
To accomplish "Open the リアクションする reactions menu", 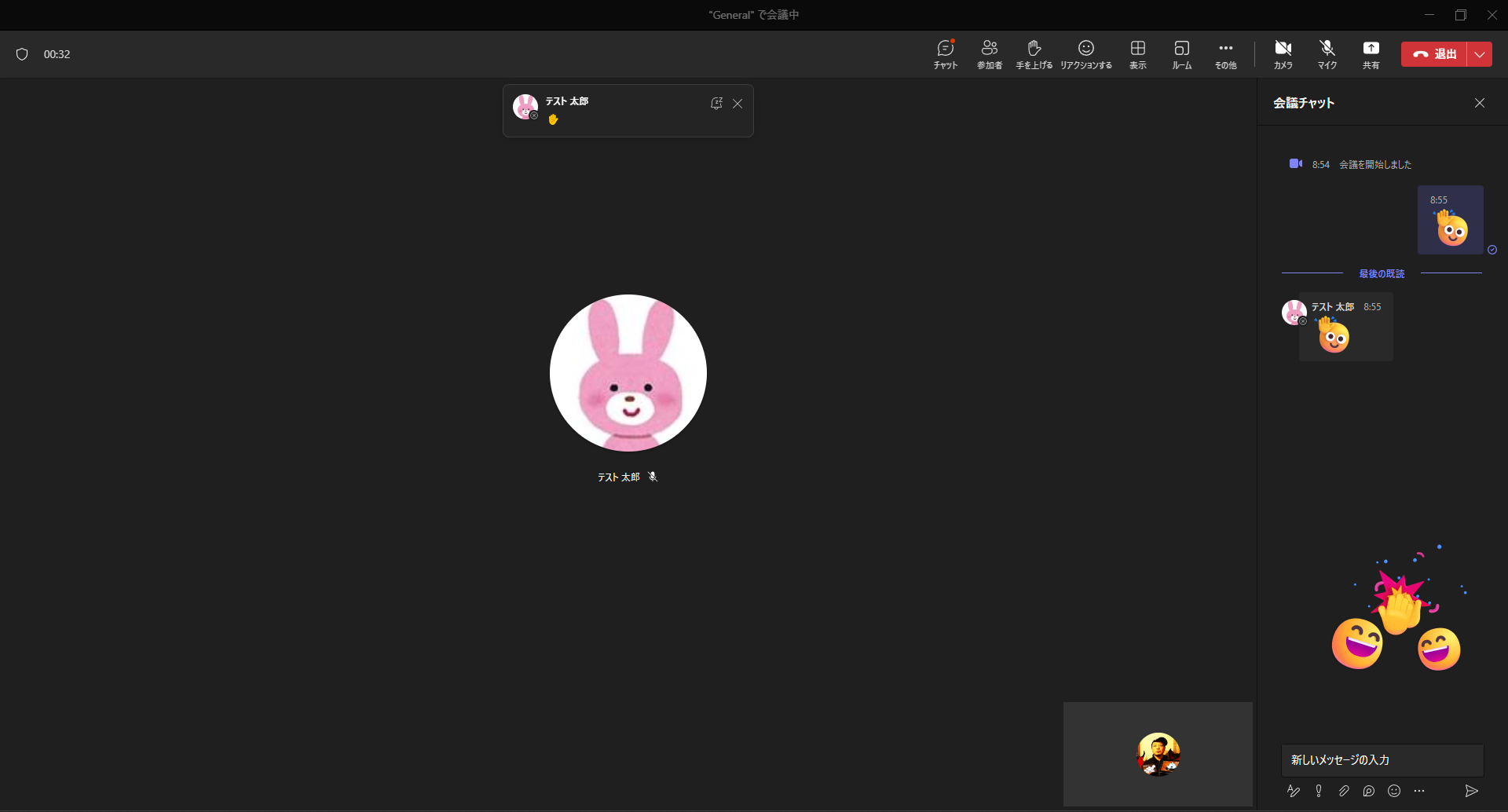I will point(1086,53).
